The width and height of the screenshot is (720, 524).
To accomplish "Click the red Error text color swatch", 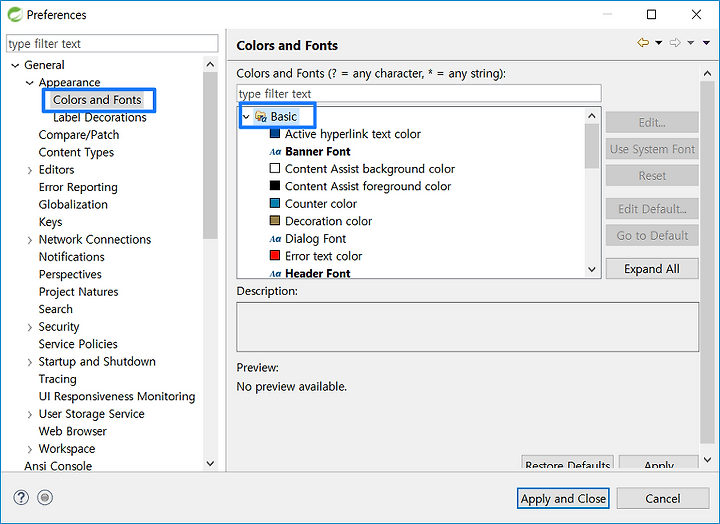I will (275, 255).
